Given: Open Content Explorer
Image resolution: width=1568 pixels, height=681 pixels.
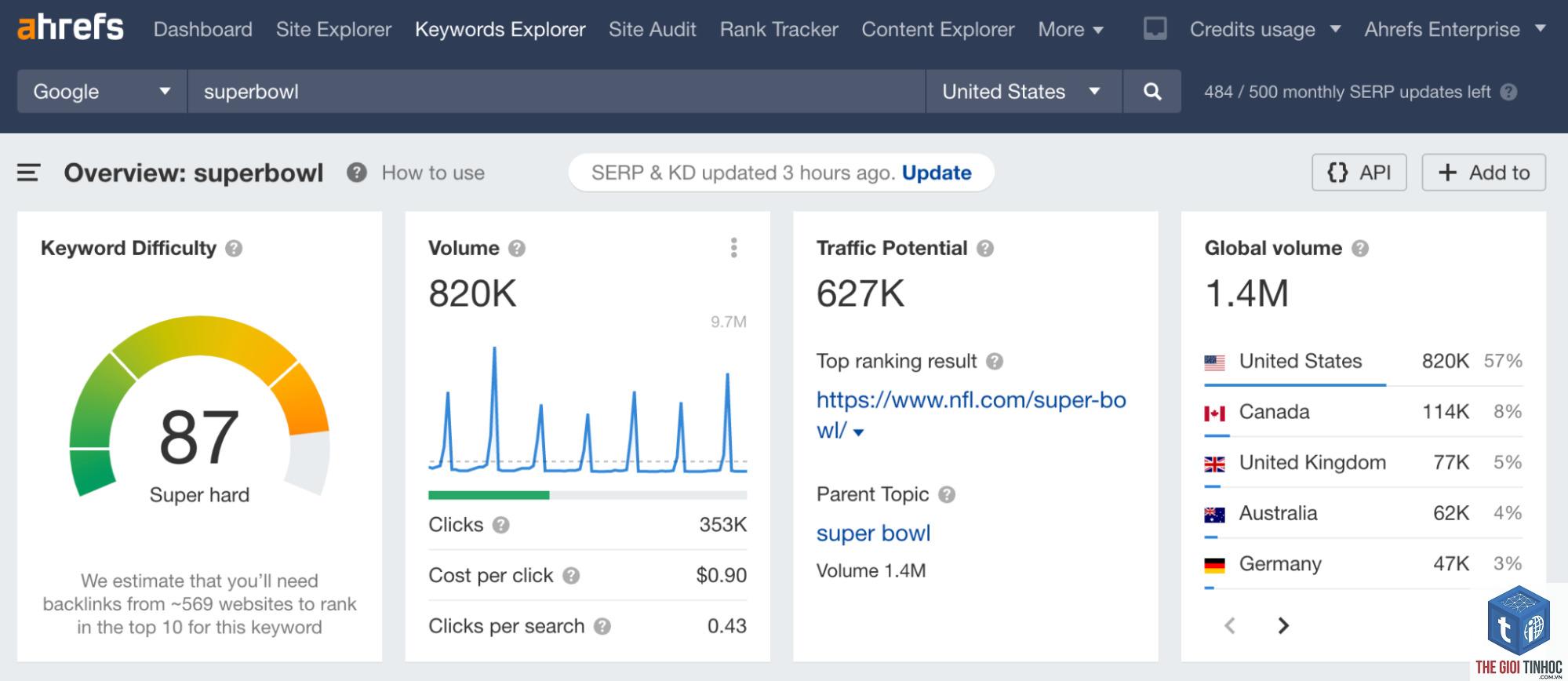Looking at the screenshot, I should click(x=937, y=30).
